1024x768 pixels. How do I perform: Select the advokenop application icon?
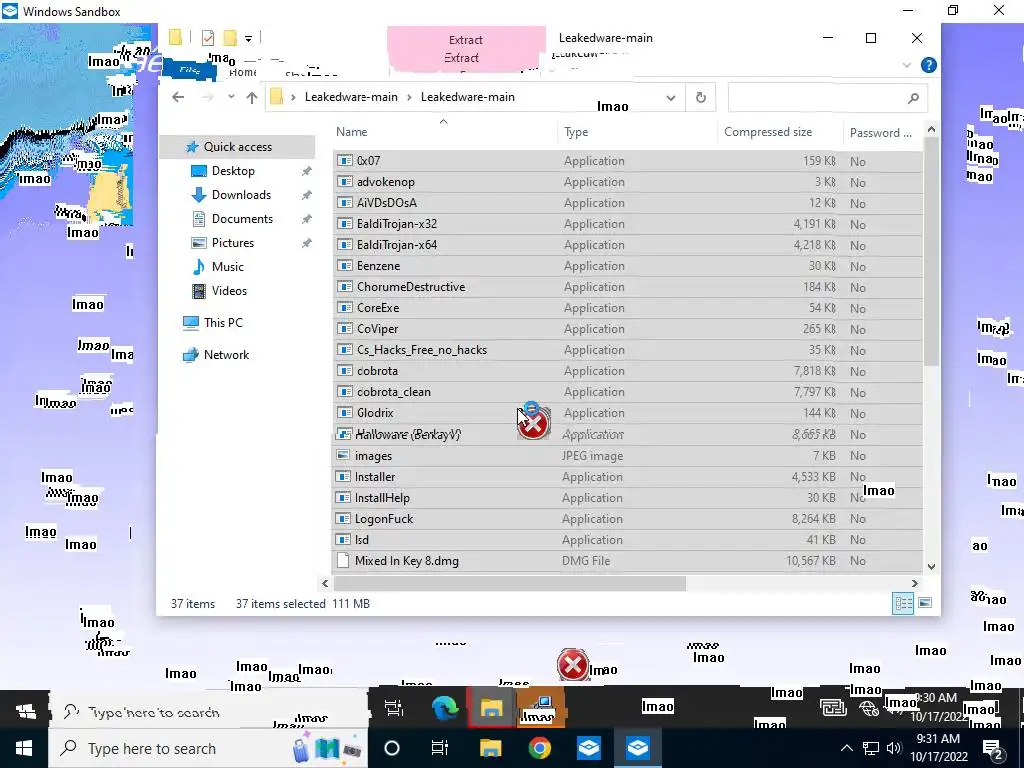(x=345, y=182)
